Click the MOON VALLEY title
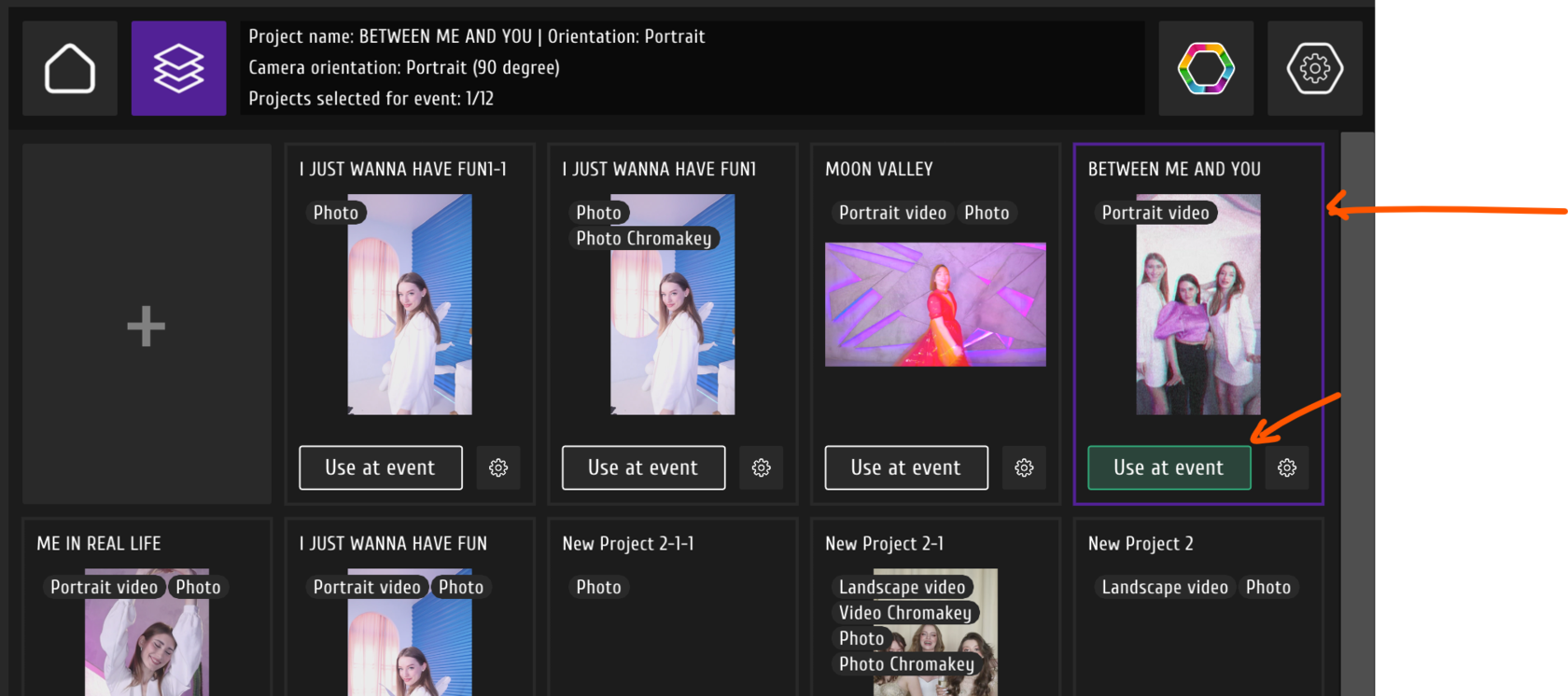The height and width of the screenshot is (696, 1568). 879,169
